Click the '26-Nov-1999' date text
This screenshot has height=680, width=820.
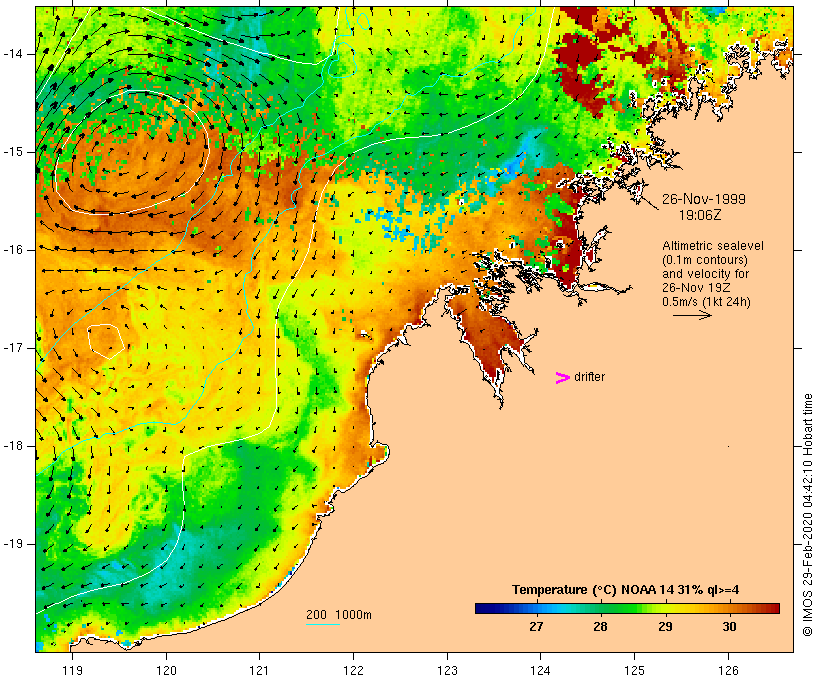[x=704, y=199]
